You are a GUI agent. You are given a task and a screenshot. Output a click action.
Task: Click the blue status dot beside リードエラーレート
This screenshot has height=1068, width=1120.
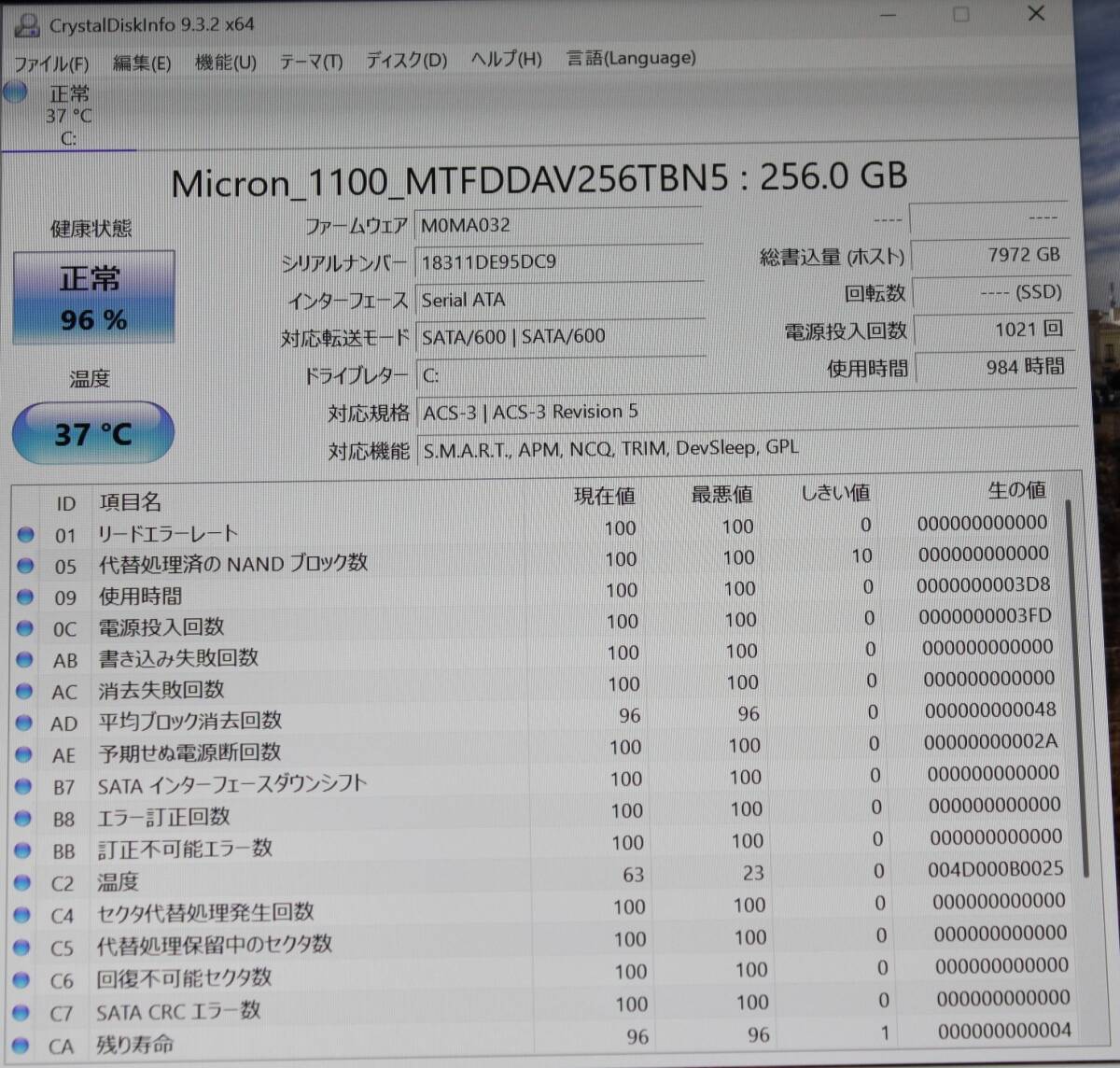[x=26, y=533]
